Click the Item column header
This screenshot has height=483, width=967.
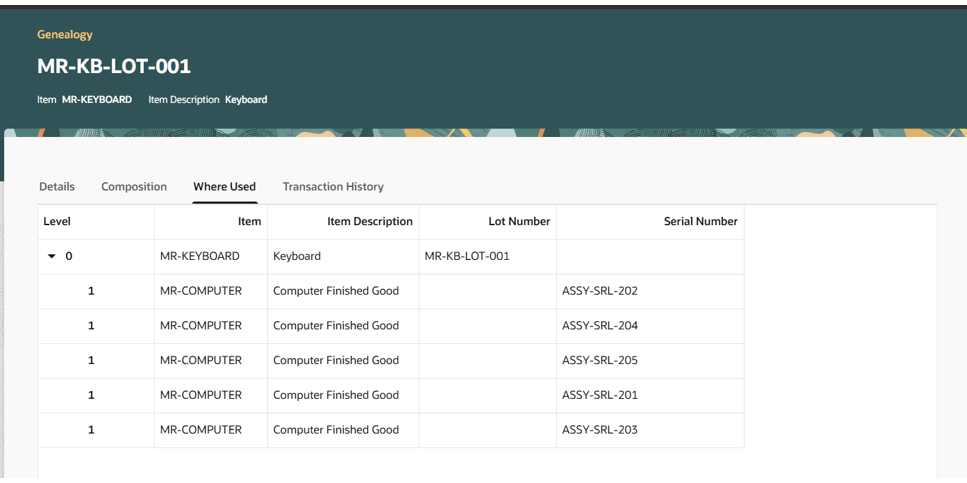click(249, 222)
